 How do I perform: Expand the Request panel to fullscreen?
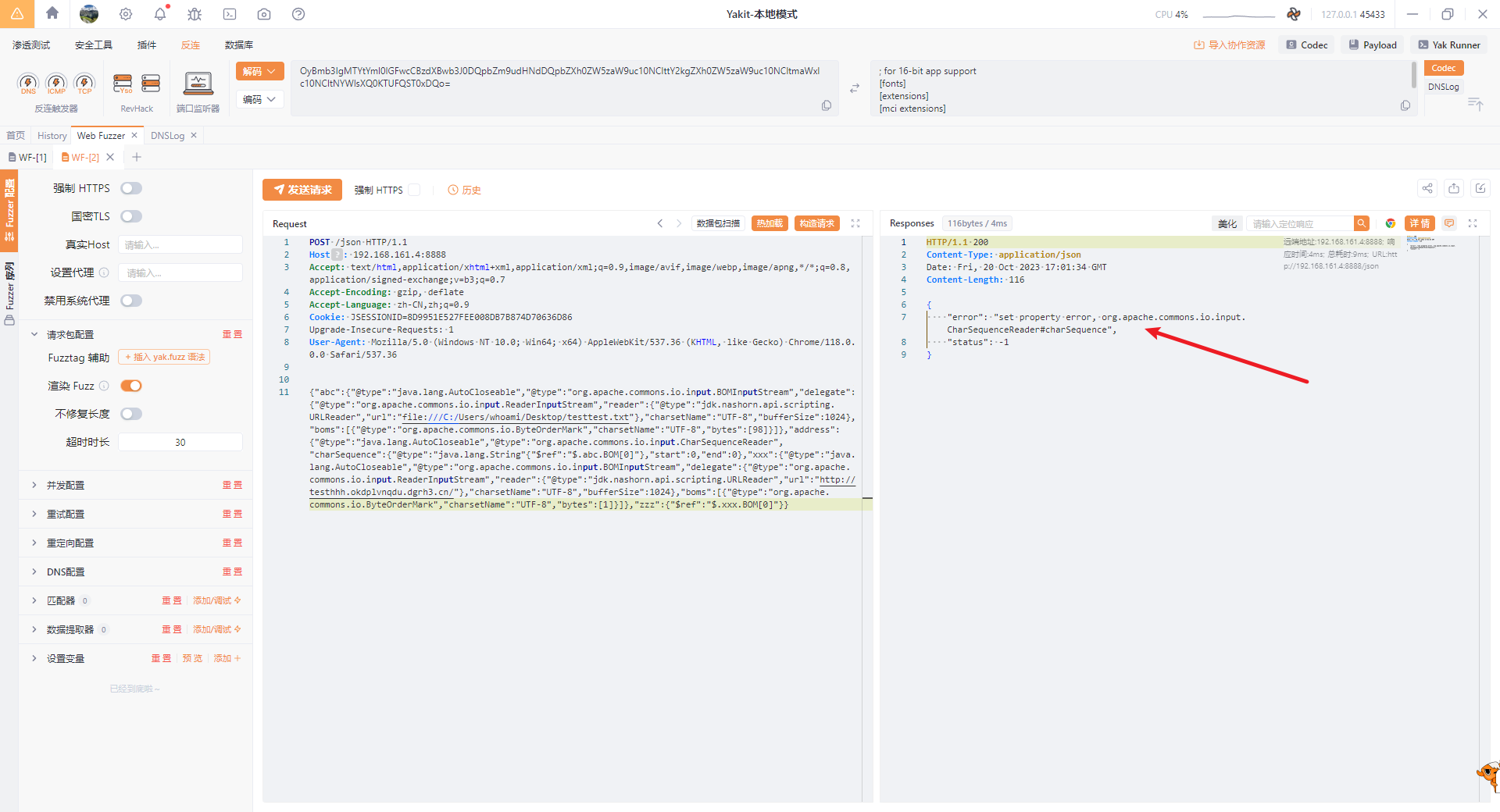(x=855, y=223)
